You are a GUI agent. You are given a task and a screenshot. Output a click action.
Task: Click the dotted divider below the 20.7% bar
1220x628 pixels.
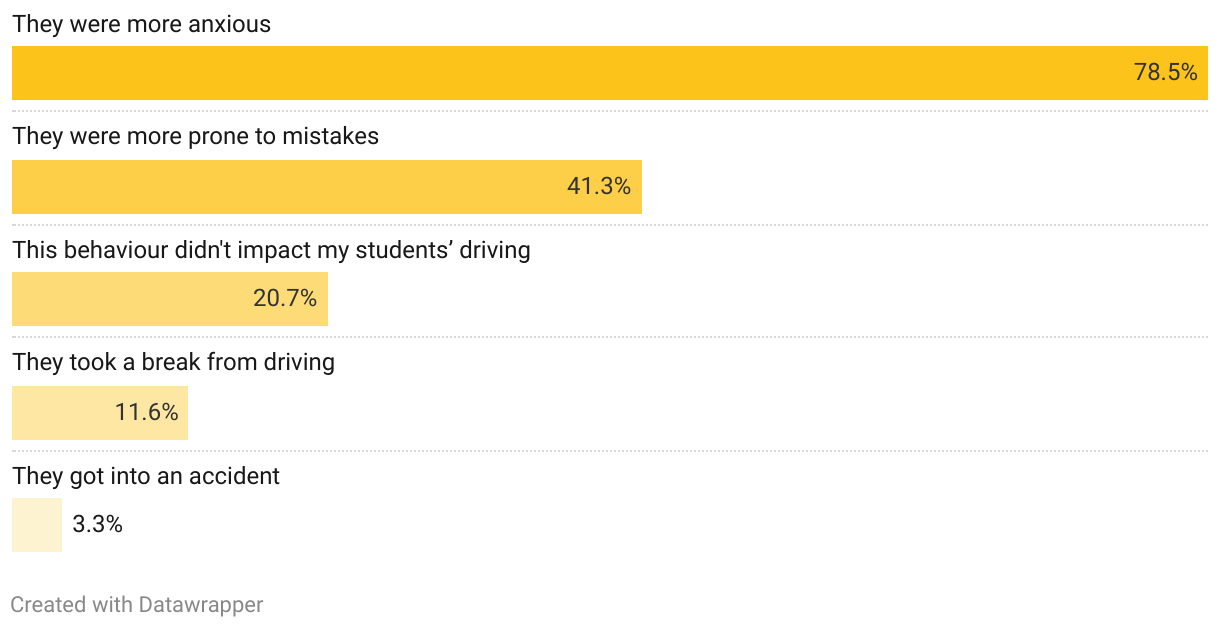(610, 337)
